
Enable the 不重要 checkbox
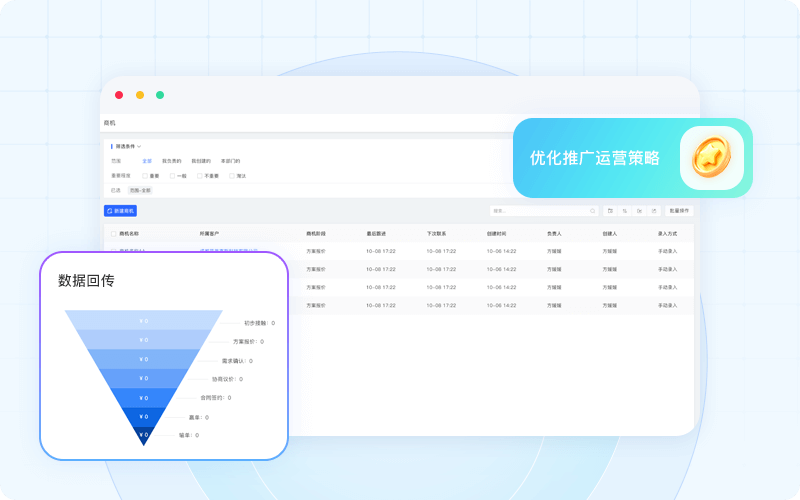pos(200,175)
